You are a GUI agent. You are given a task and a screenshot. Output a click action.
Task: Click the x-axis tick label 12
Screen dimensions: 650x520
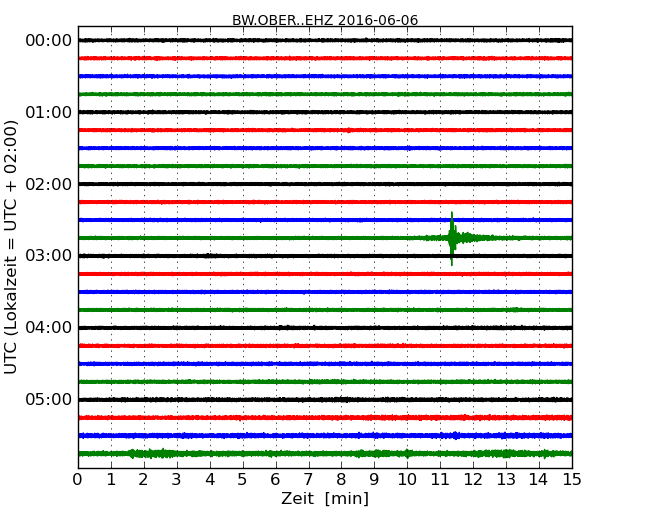[473, 479]
